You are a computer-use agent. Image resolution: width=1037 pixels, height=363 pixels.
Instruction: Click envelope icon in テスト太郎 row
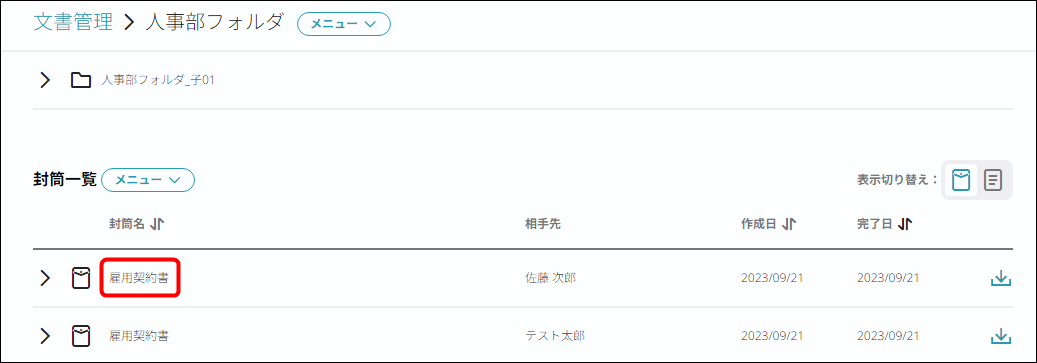(81, 336)
